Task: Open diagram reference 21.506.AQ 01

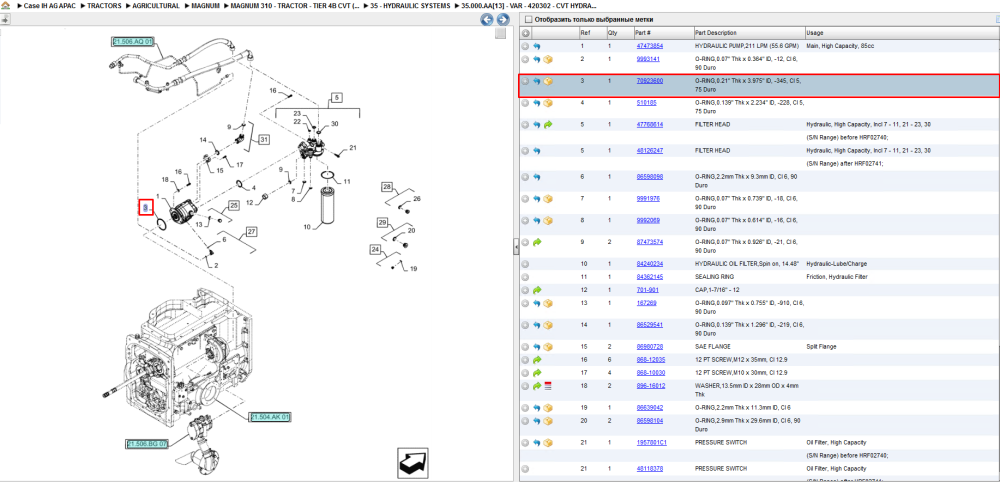Action: [133, 41]
